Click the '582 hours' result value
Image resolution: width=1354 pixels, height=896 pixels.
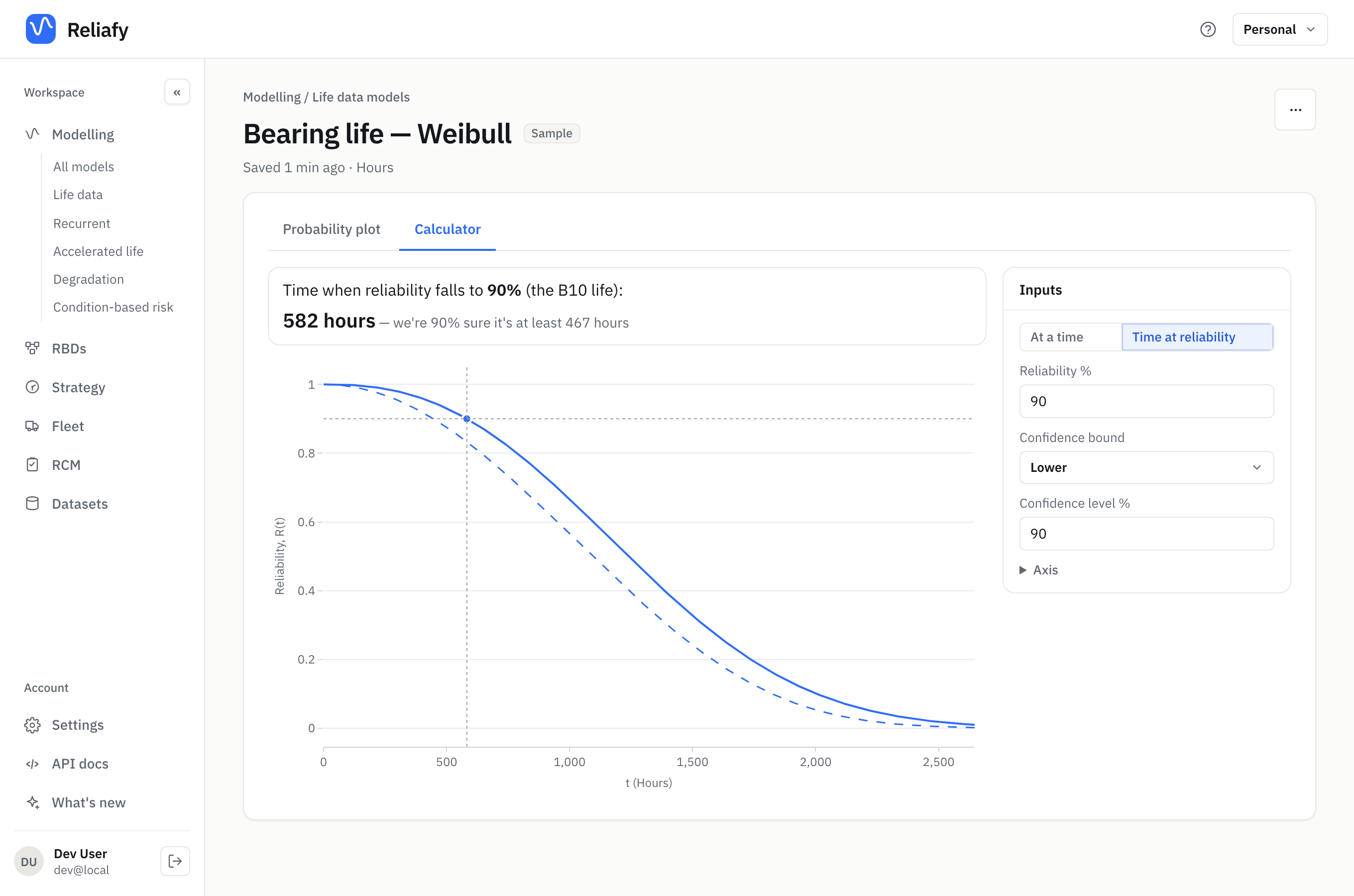329,321
